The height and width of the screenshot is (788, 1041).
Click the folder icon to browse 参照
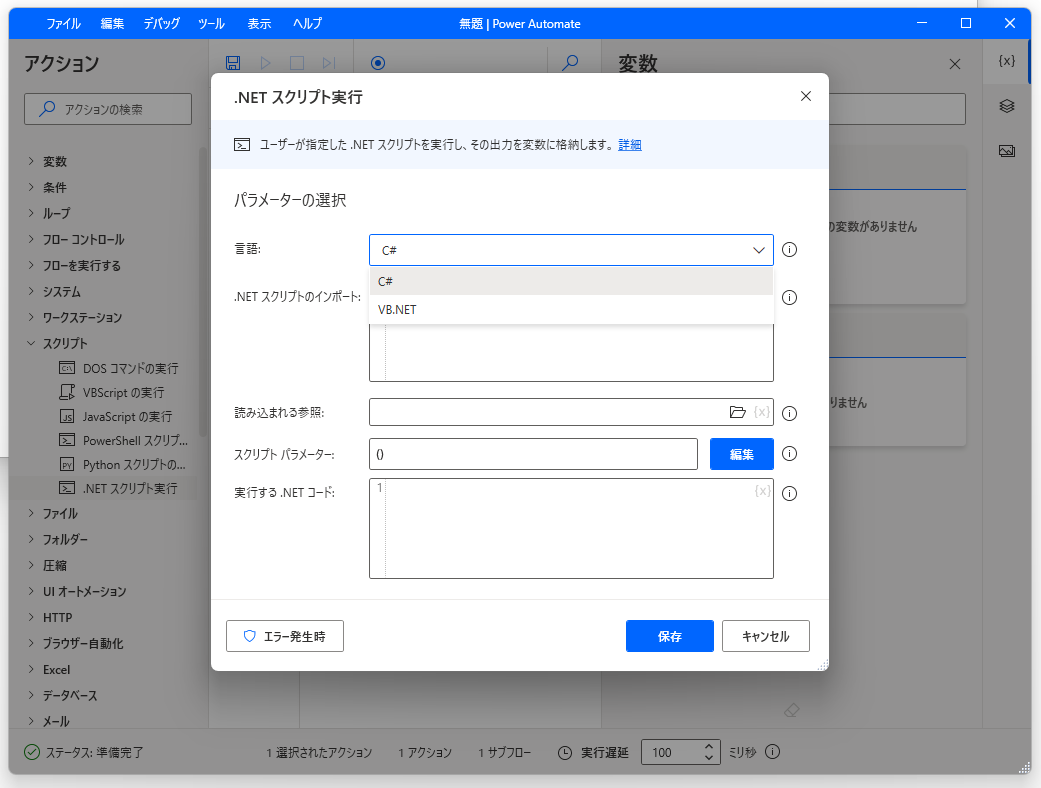click(738, 411)
